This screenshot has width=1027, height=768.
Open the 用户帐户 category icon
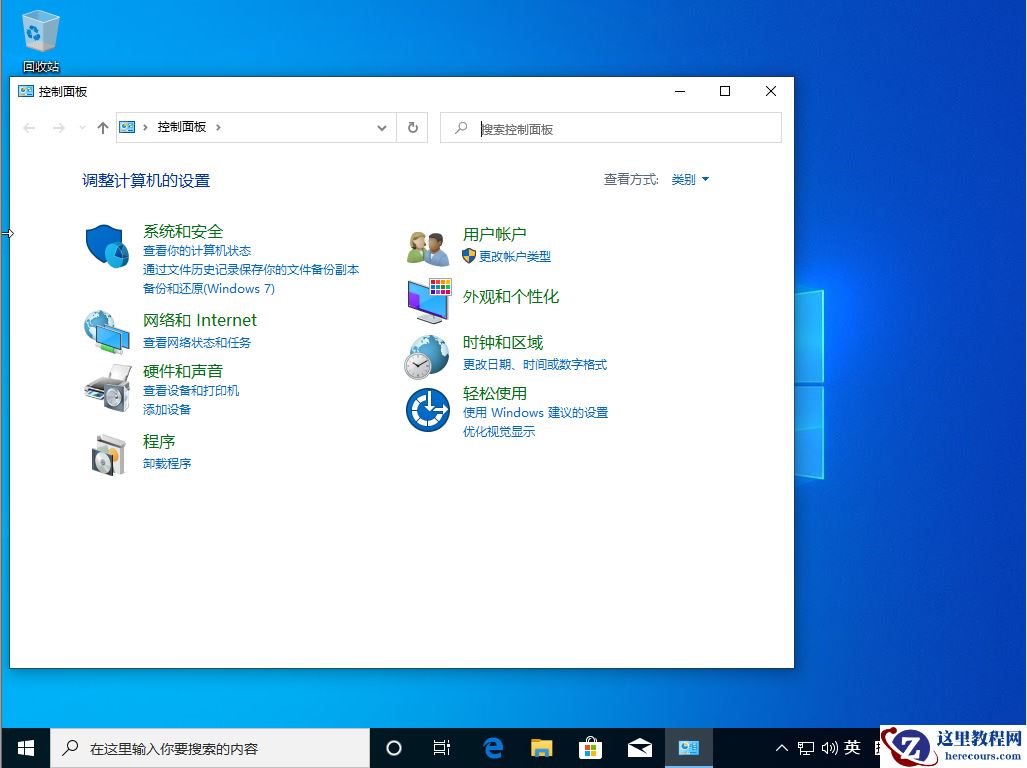point(427,245)
